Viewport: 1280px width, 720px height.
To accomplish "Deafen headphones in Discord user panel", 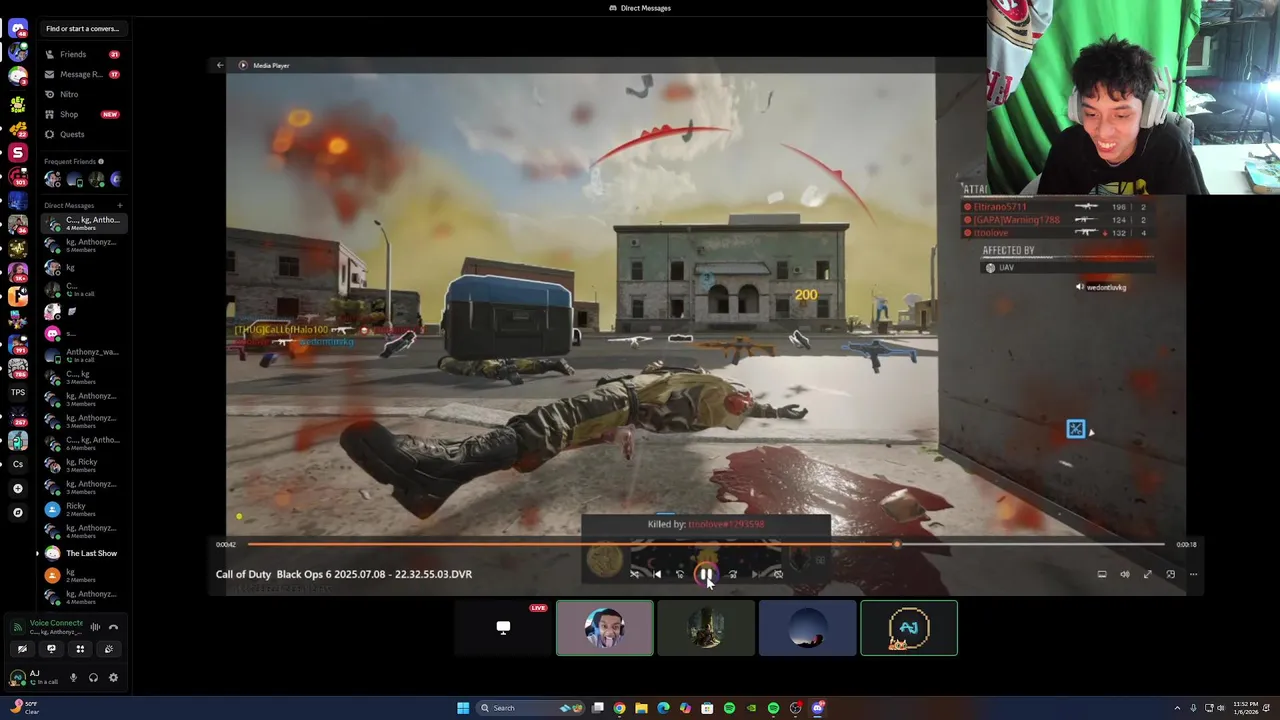I will coord(93,678).
